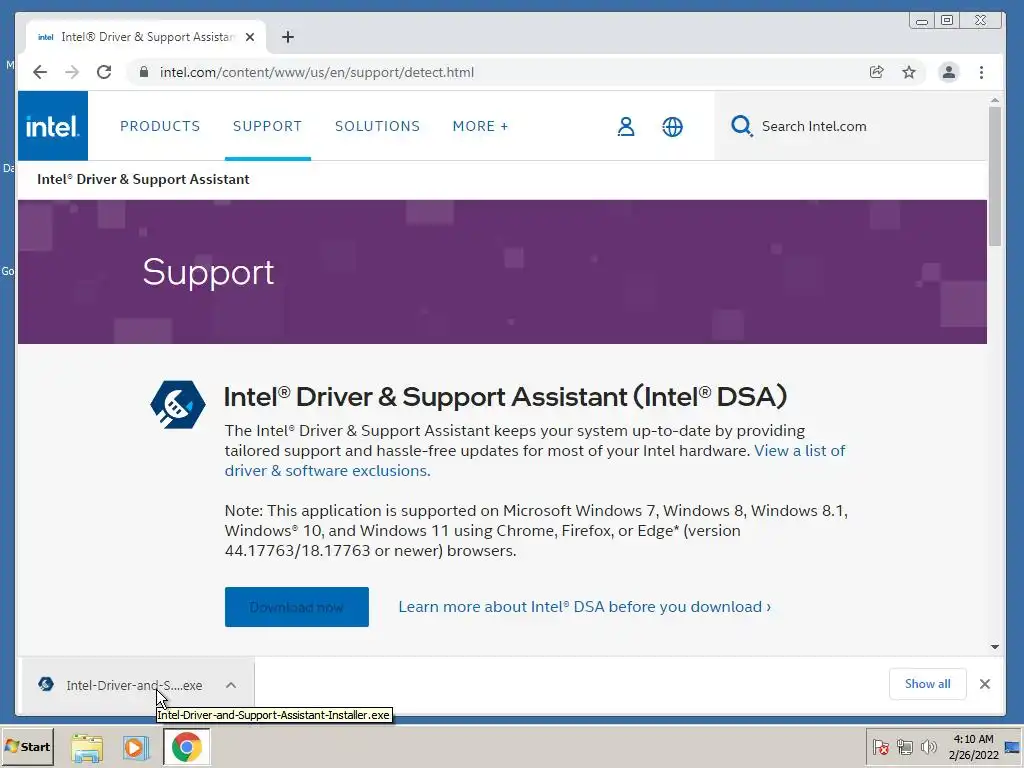The image size is (1024, 768).
Task: Open the Chrome profile avatar
Action: tap(948, 72)
